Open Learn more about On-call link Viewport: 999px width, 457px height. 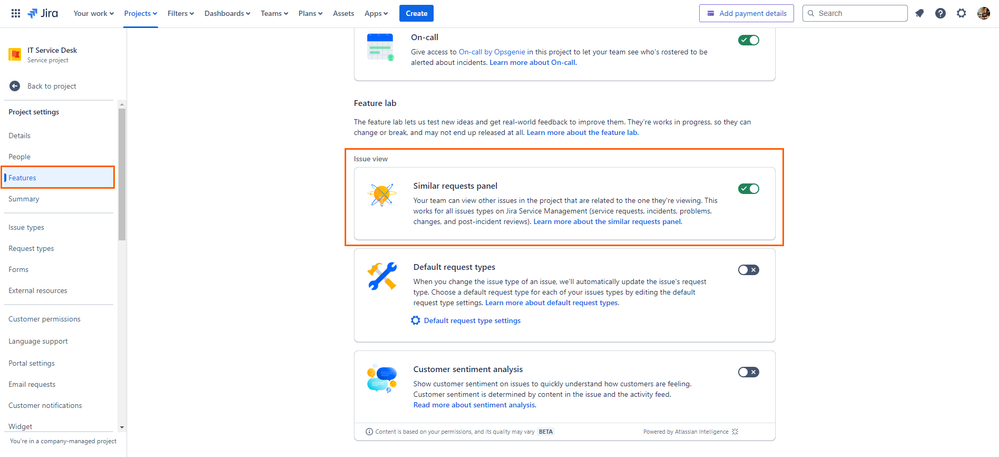pyautogui.click(x=533, y=62)
